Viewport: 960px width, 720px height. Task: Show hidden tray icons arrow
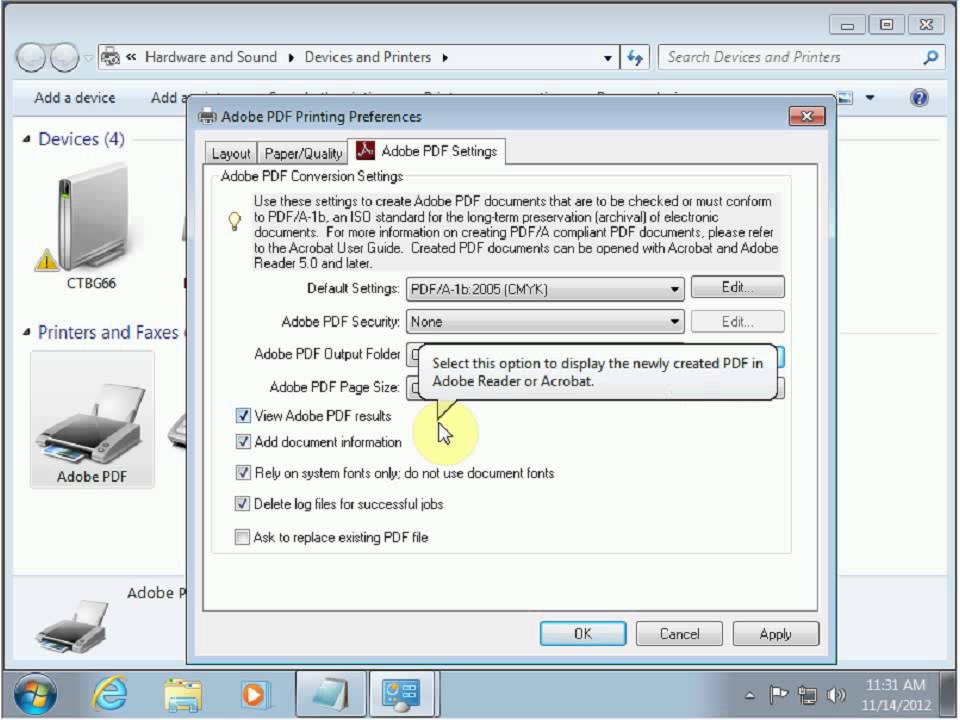(x=750, y=695)
